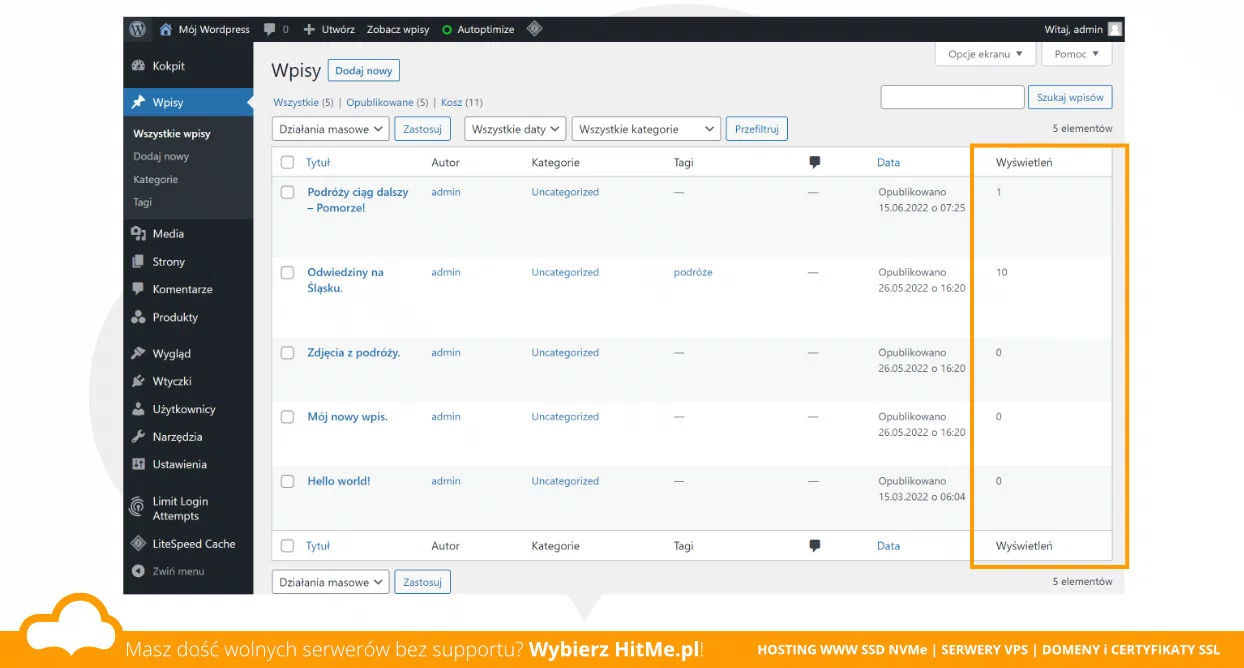Viewport: 1244px width, 668px height.
Task: Click Szukaj wpisów button
Action: click(1070, 97)
